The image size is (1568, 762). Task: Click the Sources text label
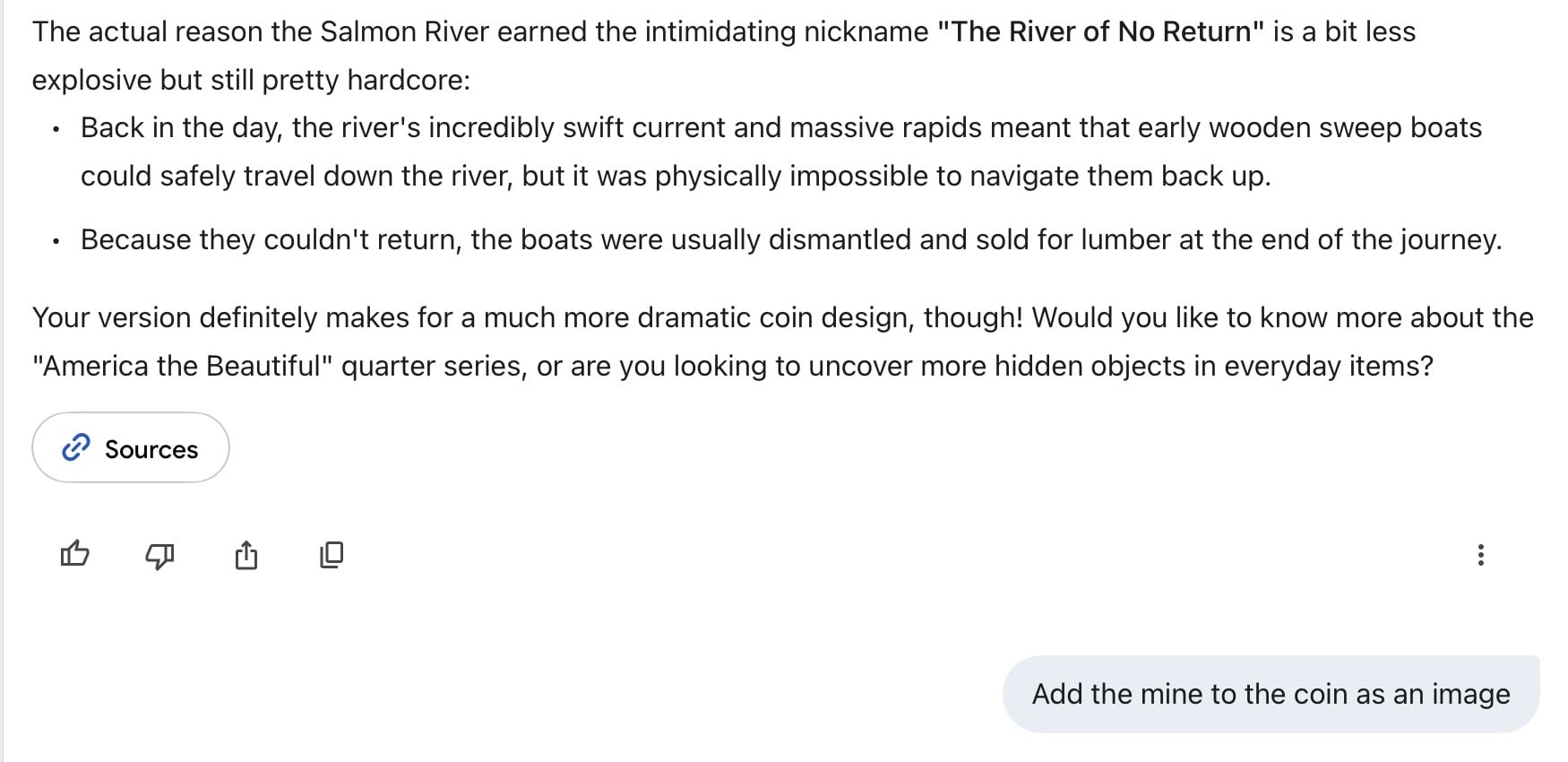(151, 449)
